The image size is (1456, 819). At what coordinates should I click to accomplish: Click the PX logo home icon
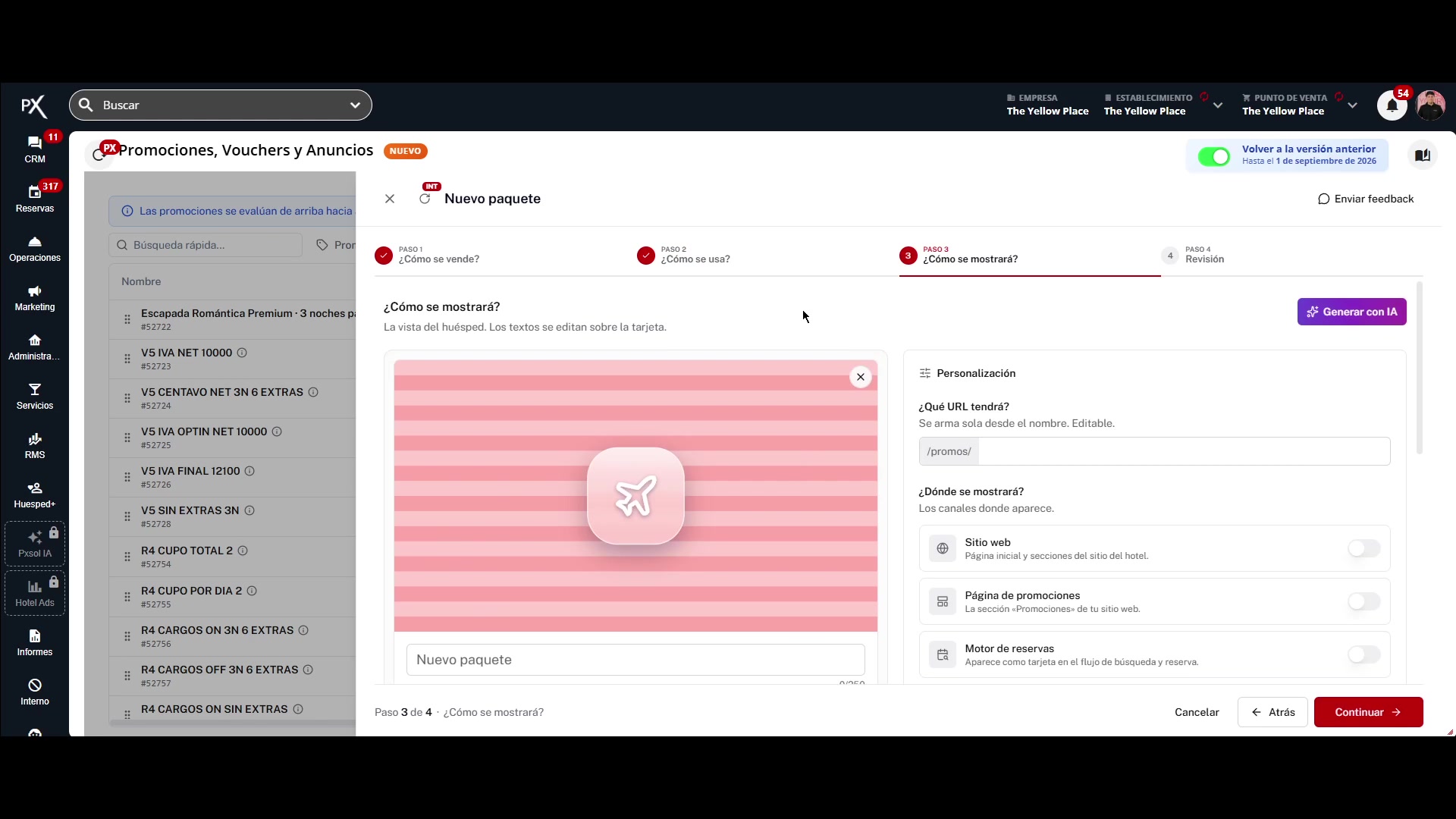click(33, 106)
